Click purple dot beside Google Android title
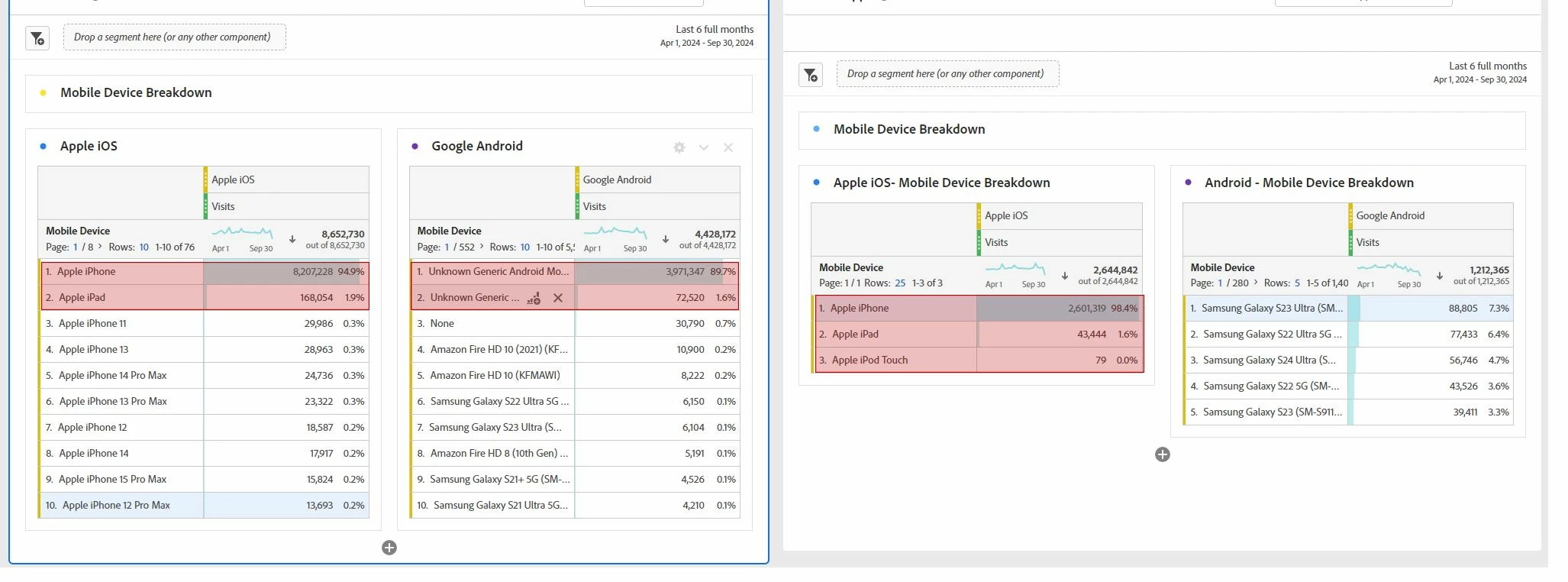Image resolution: width=1568 pixels, height=582 pixels. 415,146
